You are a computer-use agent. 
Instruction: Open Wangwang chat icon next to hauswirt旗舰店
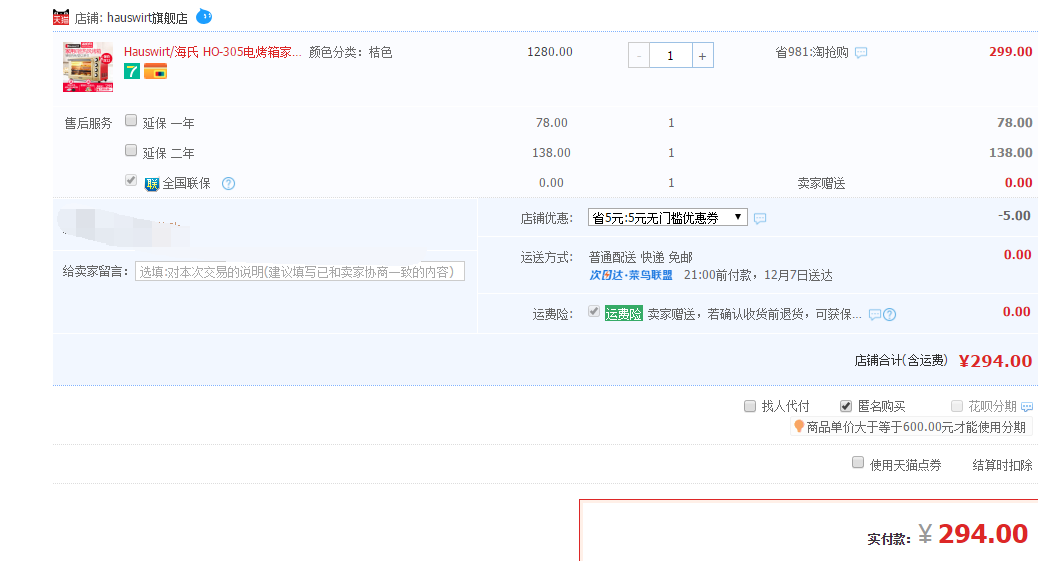click(x=204, y=17)
